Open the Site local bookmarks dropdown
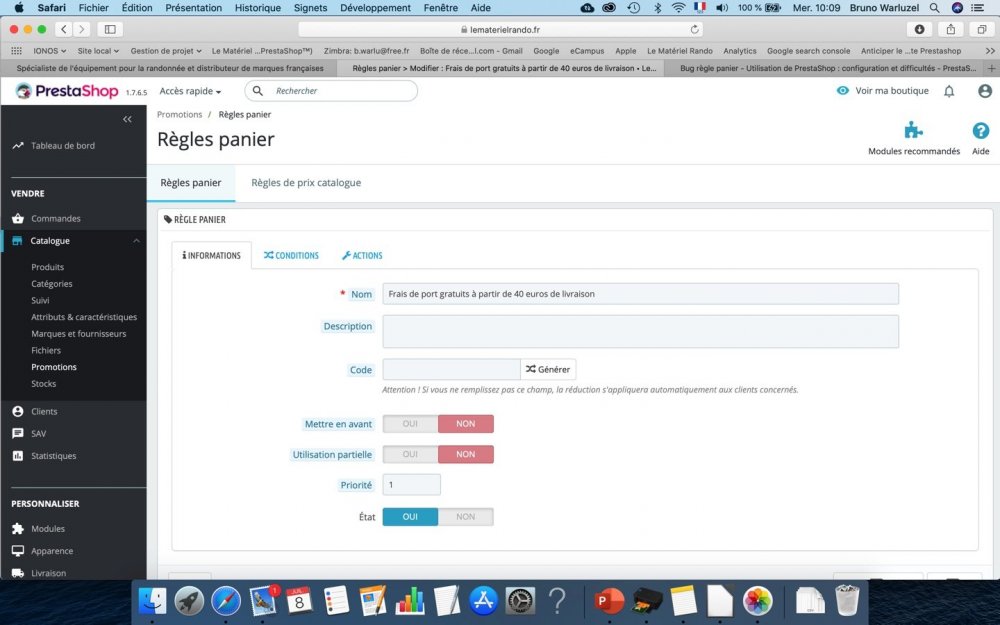This screenshot has width=1000, height=625. (98, 51)
